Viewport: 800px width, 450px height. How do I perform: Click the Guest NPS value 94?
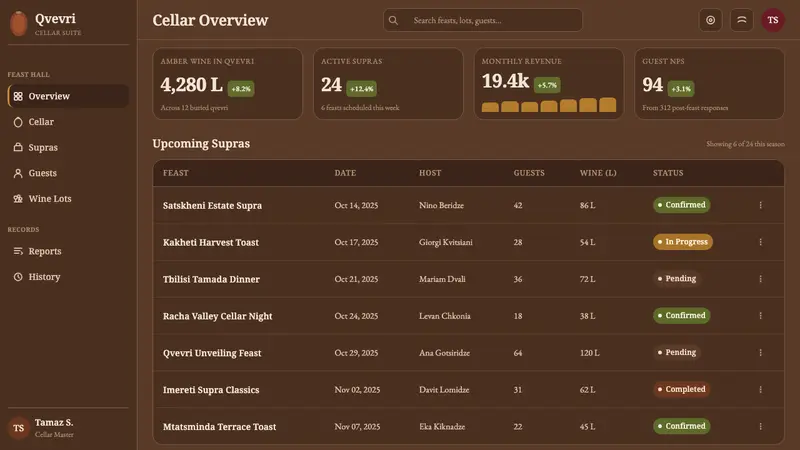(x=653, y=85)
